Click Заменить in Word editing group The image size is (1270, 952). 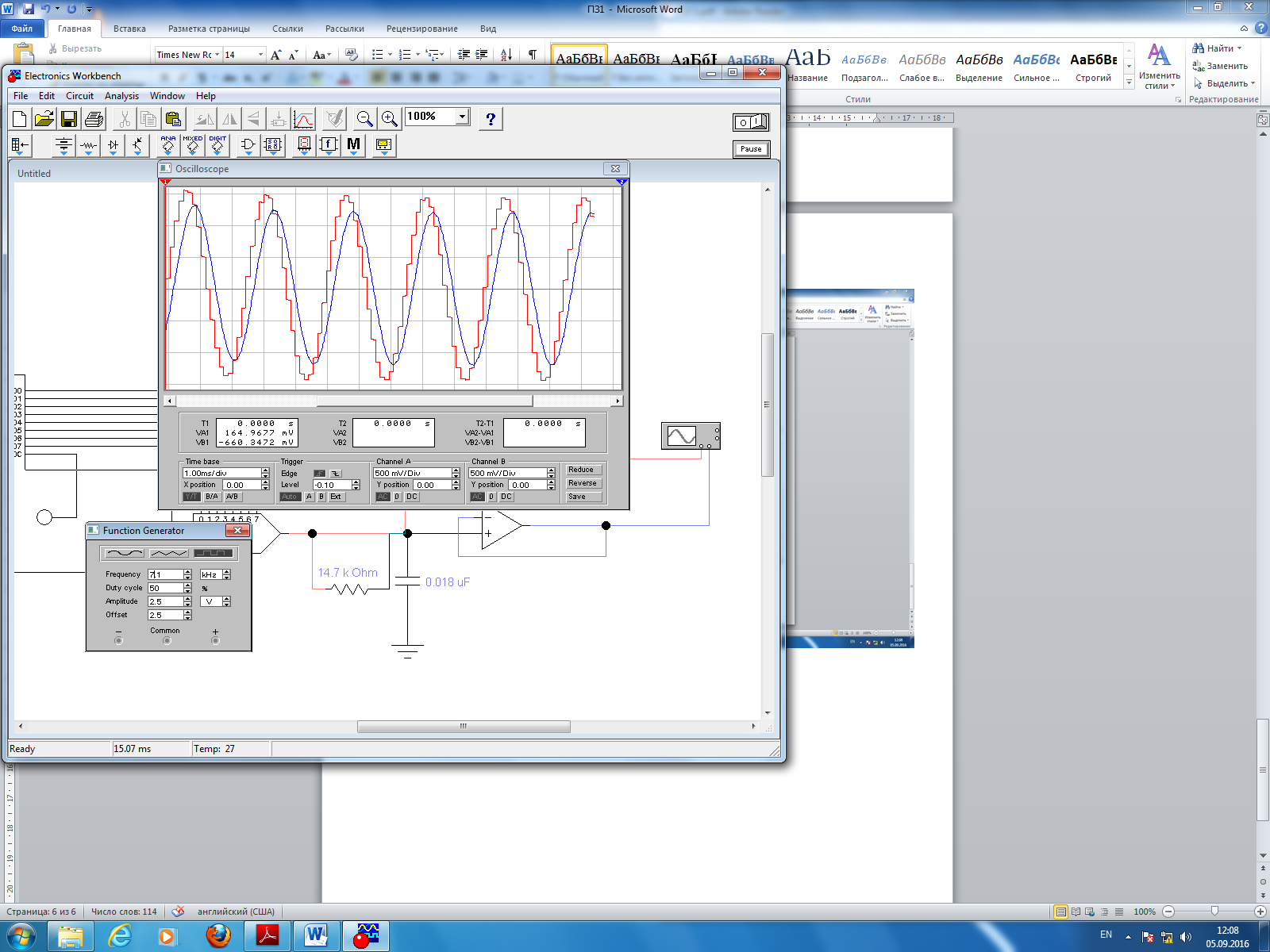tap(1220, 66)
